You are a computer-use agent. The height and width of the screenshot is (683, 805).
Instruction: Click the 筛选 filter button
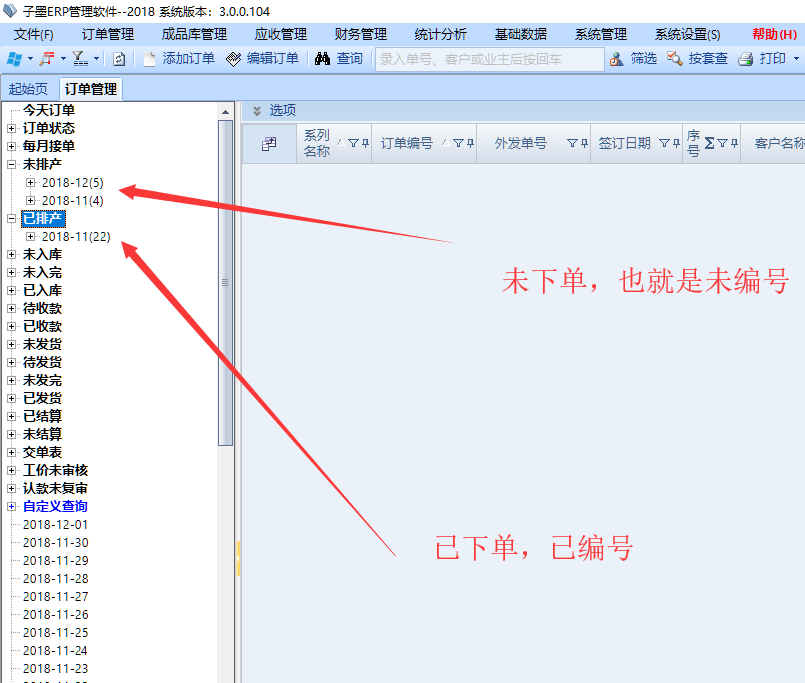coord(634,59)
